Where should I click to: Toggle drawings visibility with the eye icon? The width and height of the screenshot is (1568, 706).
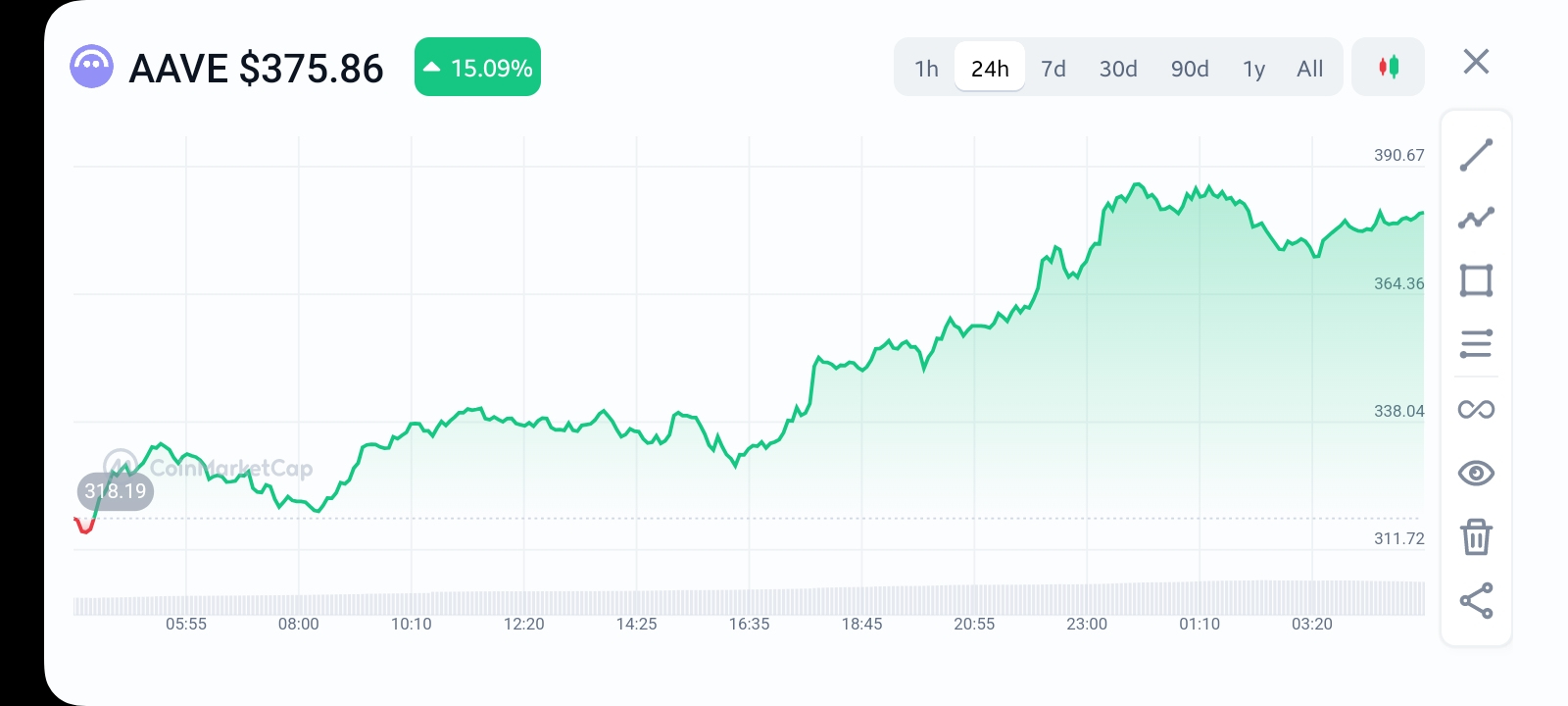(x=1476, y=474)
